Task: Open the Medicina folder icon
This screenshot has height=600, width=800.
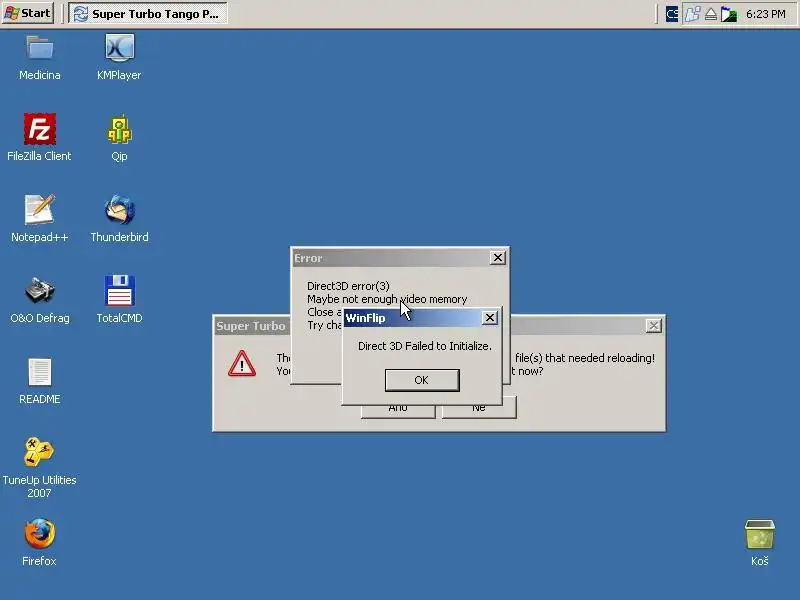Action: 40,48
